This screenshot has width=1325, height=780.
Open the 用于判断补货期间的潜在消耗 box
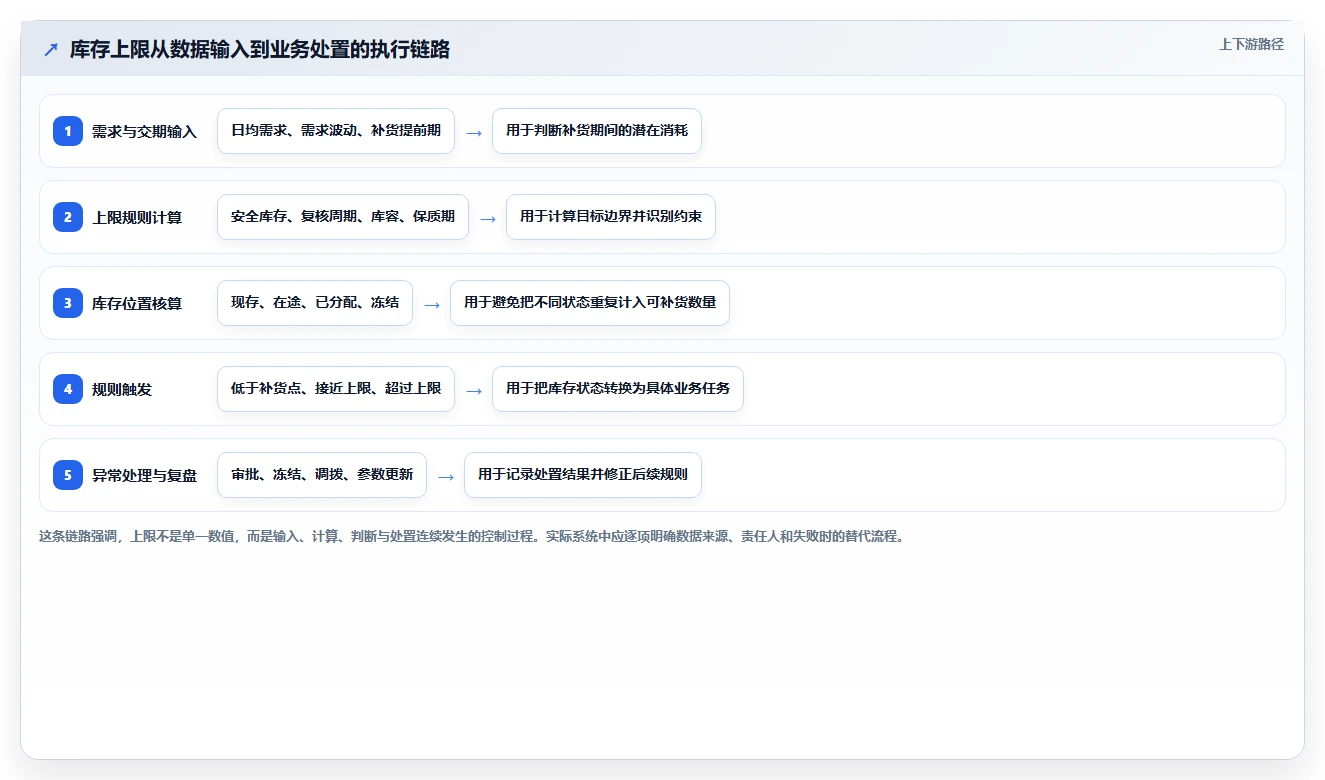pyautogui.click(x=597, y=131)
